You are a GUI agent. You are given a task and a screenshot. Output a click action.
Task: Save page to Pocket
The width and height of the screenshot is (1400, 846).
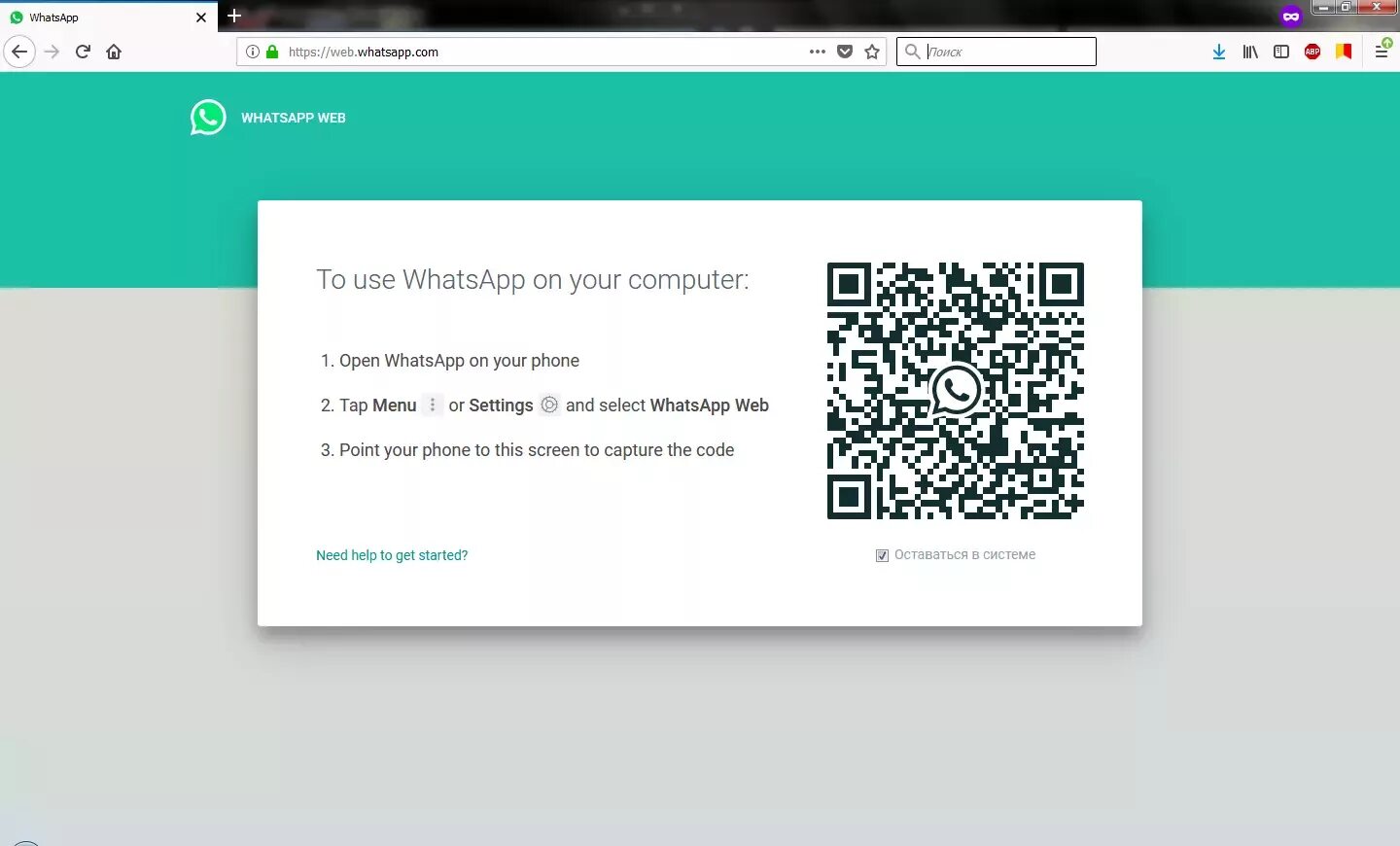pos(845,52)
